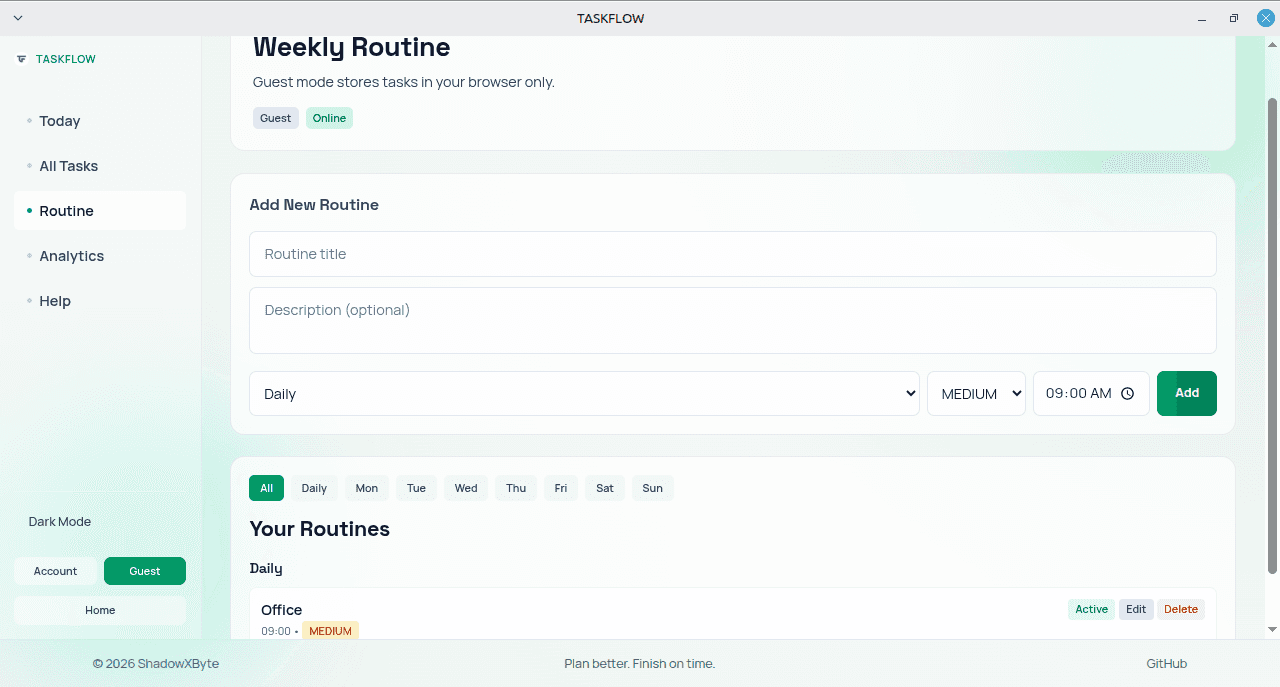Edit the Office routine
This screenshot has width=1280, height=687.
point(1136,609)
